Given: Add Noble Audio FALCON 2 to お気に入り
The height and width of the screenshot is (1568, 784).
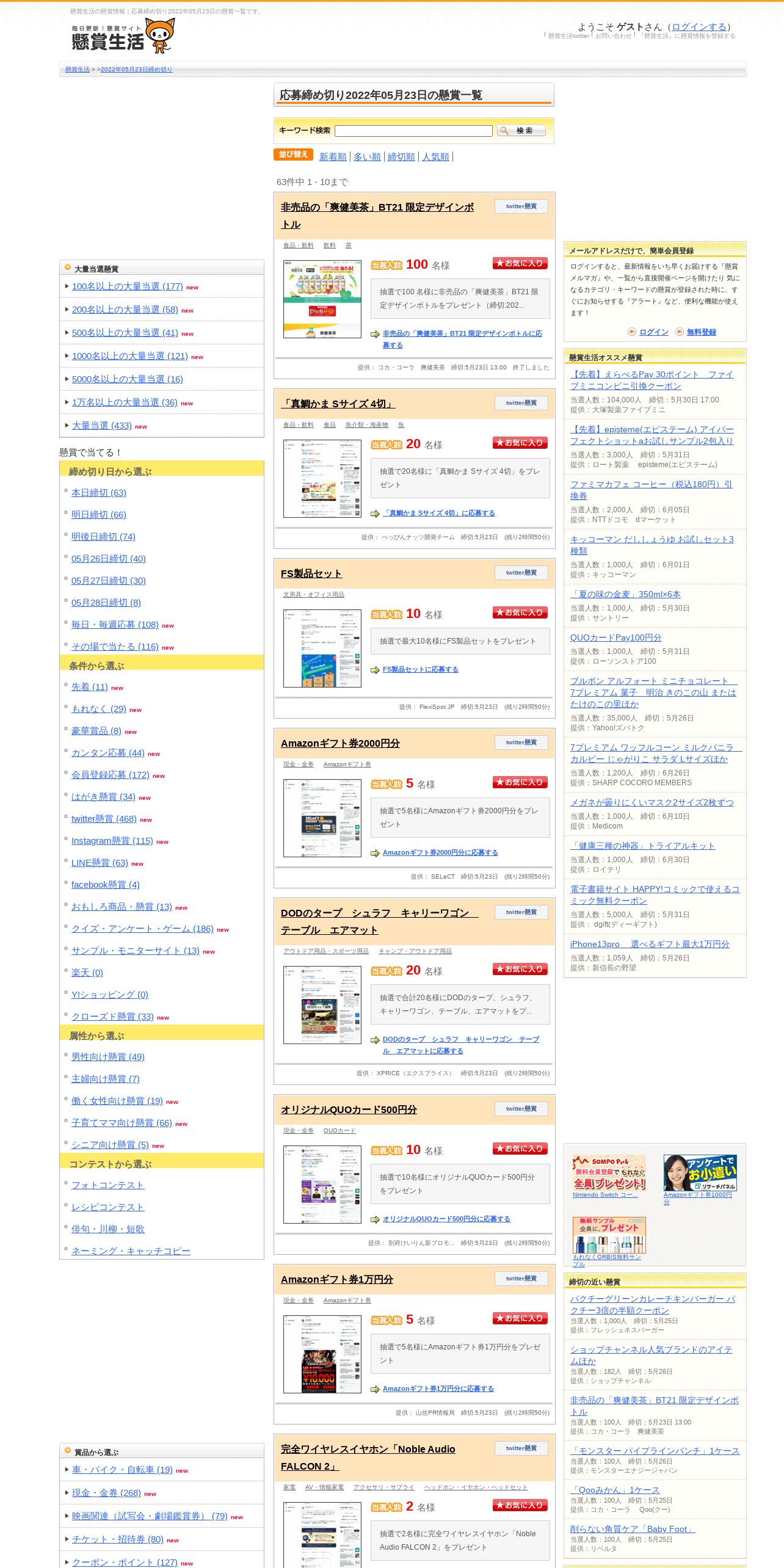Looking at the screenshot, I should tap(520, 1505).
